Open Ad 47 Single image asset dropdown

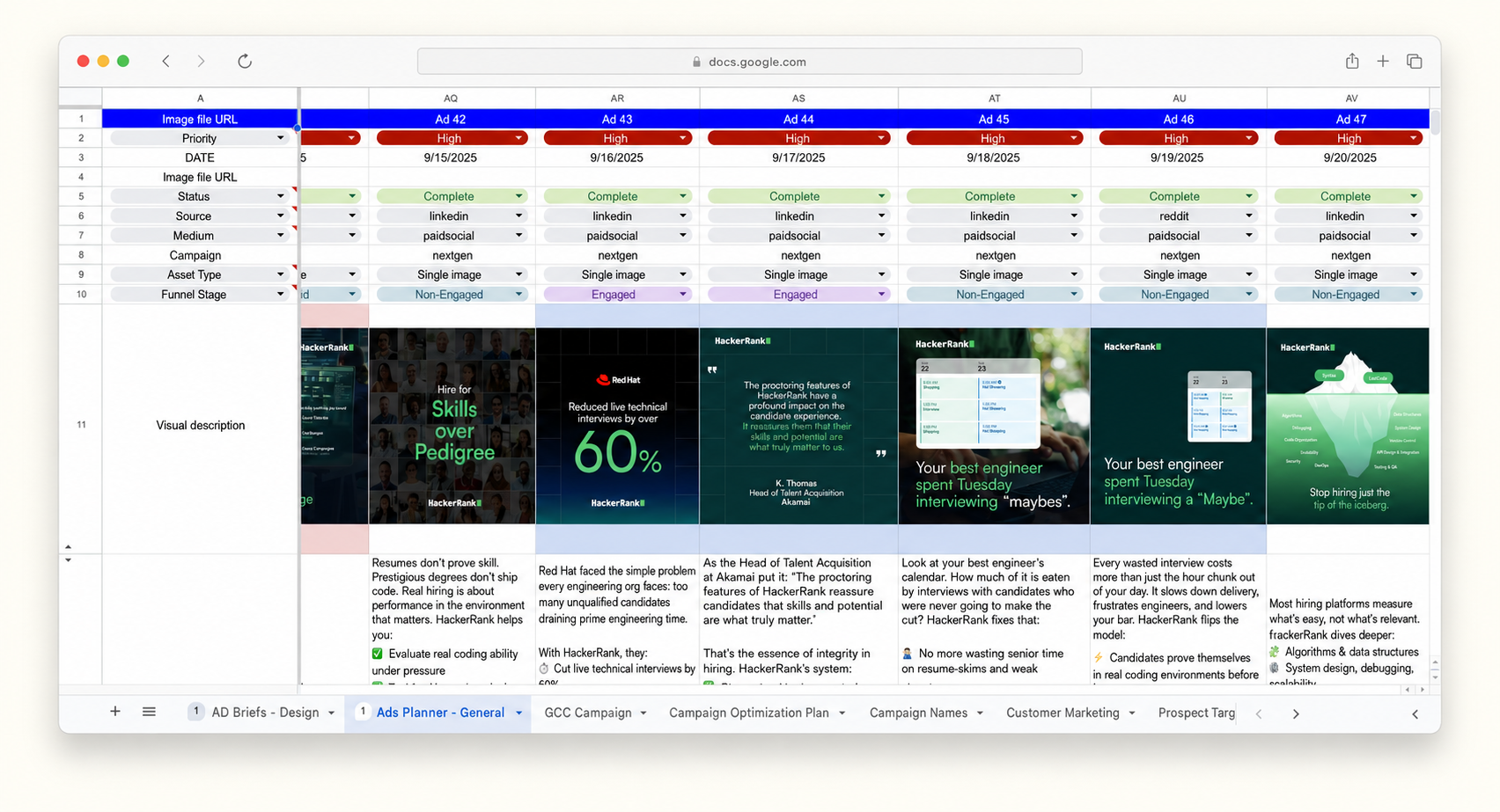1414,274
